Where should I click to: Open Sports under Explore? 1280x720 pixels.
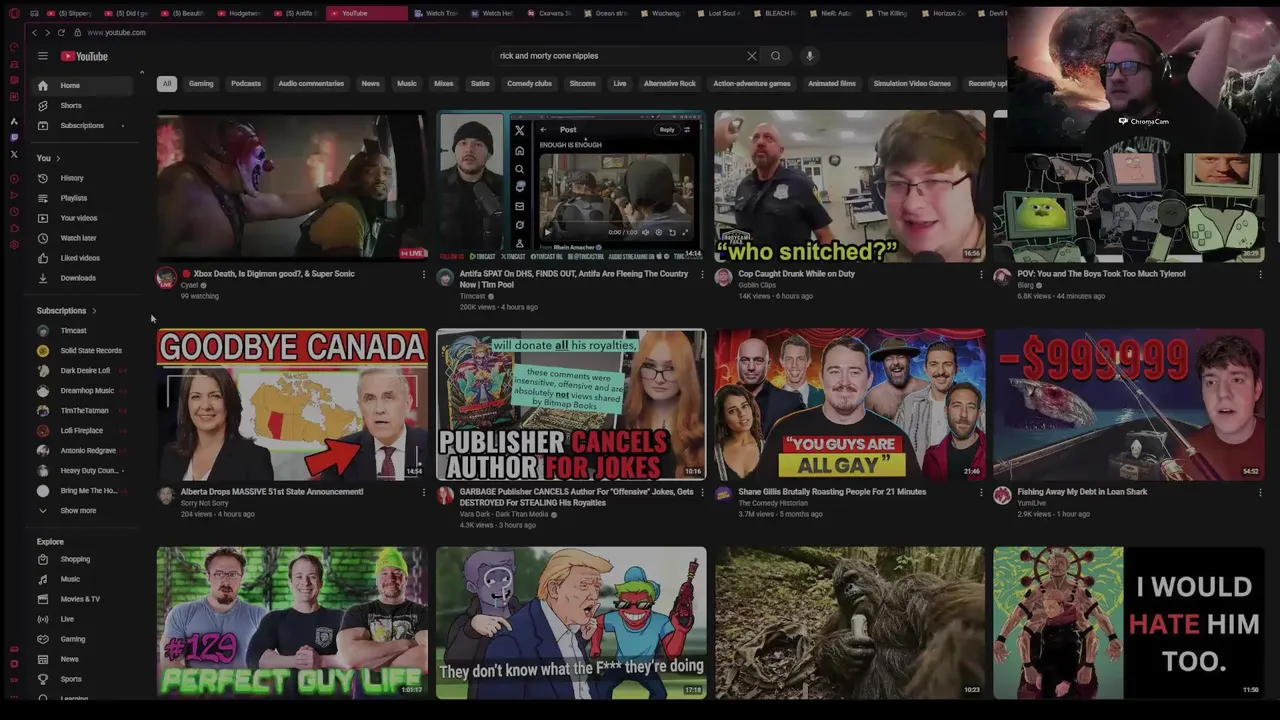[x=82, y=679]
